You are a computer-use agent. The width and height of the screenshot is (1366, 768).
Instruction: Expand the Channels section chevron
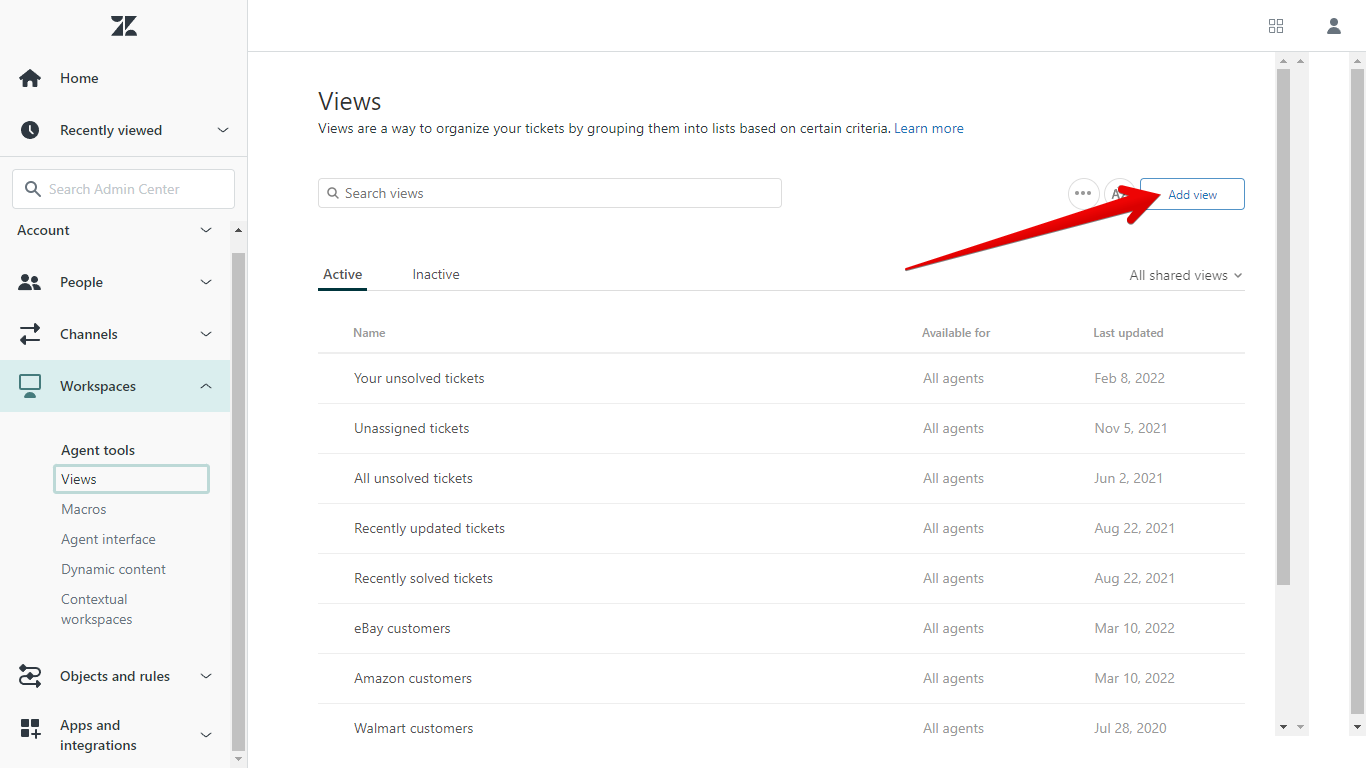tap(206, 334)
